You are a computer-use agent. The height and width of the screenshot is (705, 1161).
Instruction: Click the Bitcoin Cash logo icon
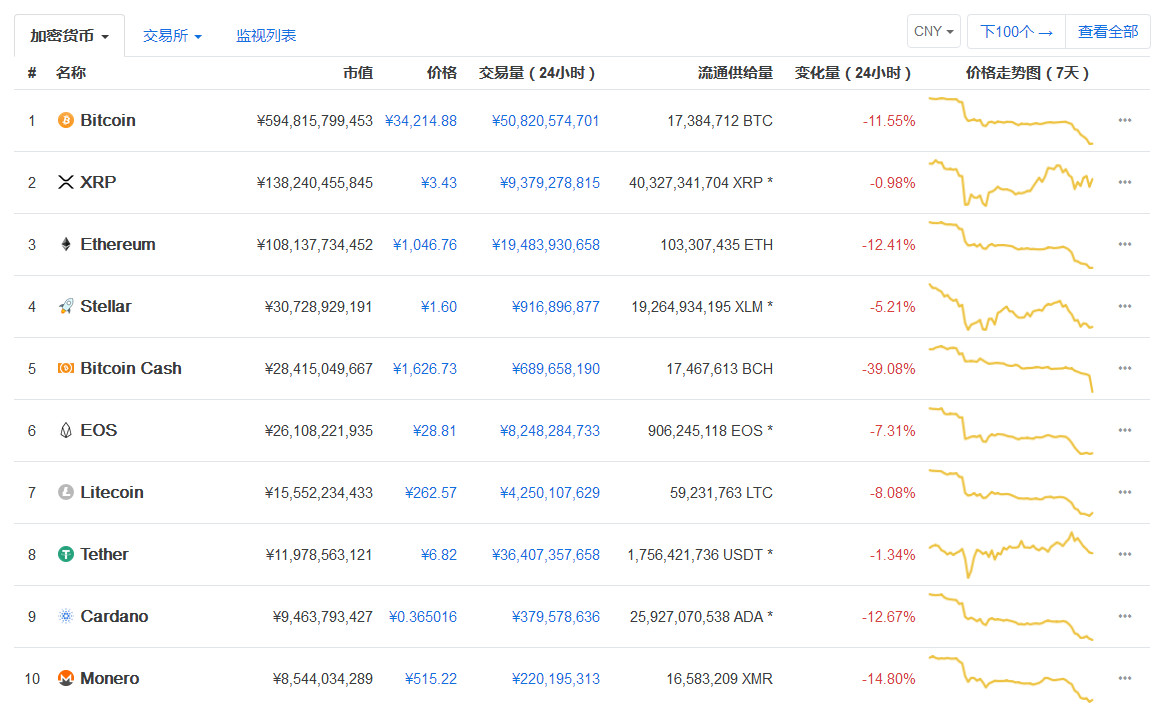click(x=66, y=368)
